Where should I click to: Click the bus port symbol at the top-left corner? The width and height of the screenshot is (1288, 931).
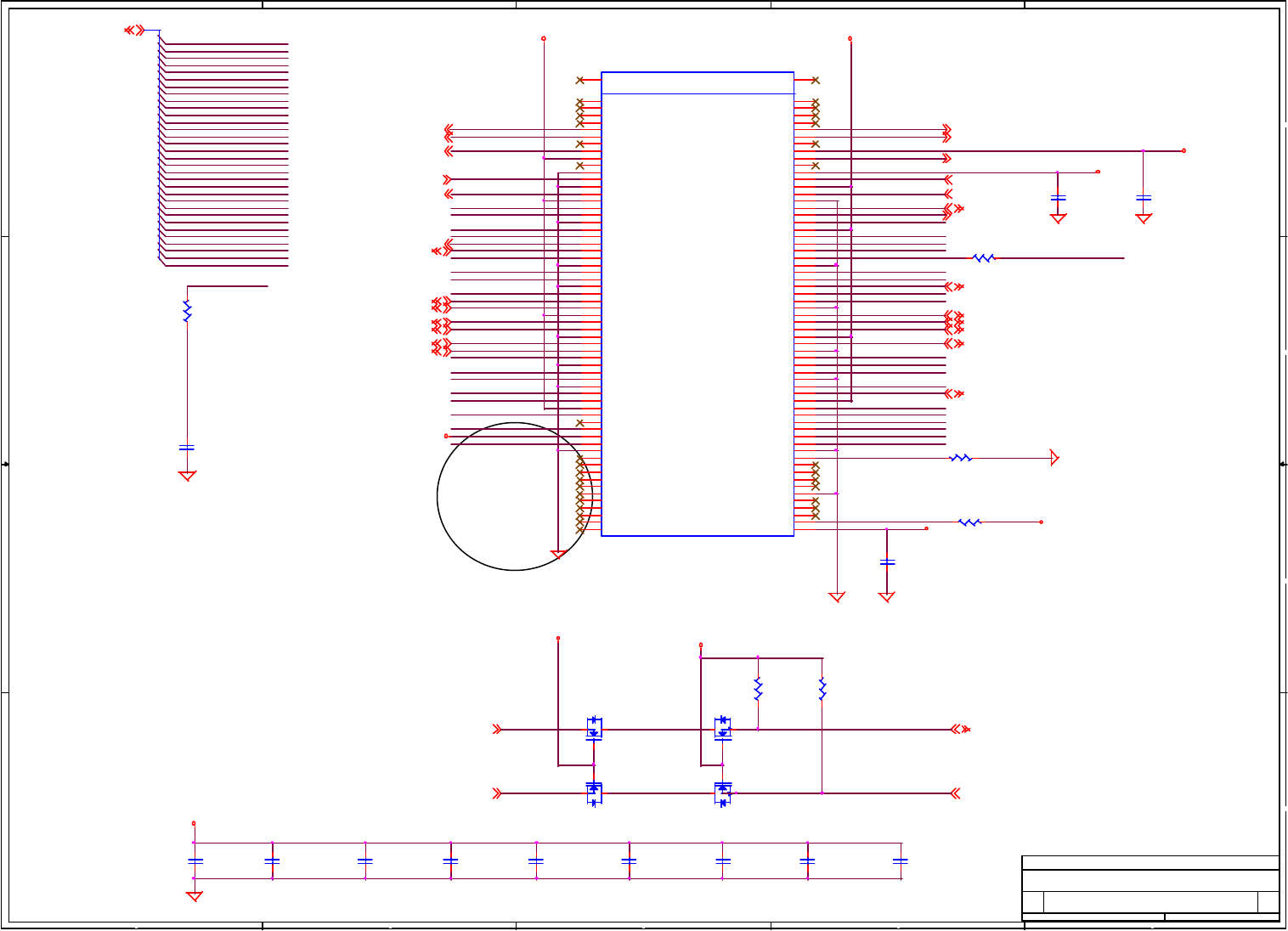pyautogui.click(x=134, y=31)
